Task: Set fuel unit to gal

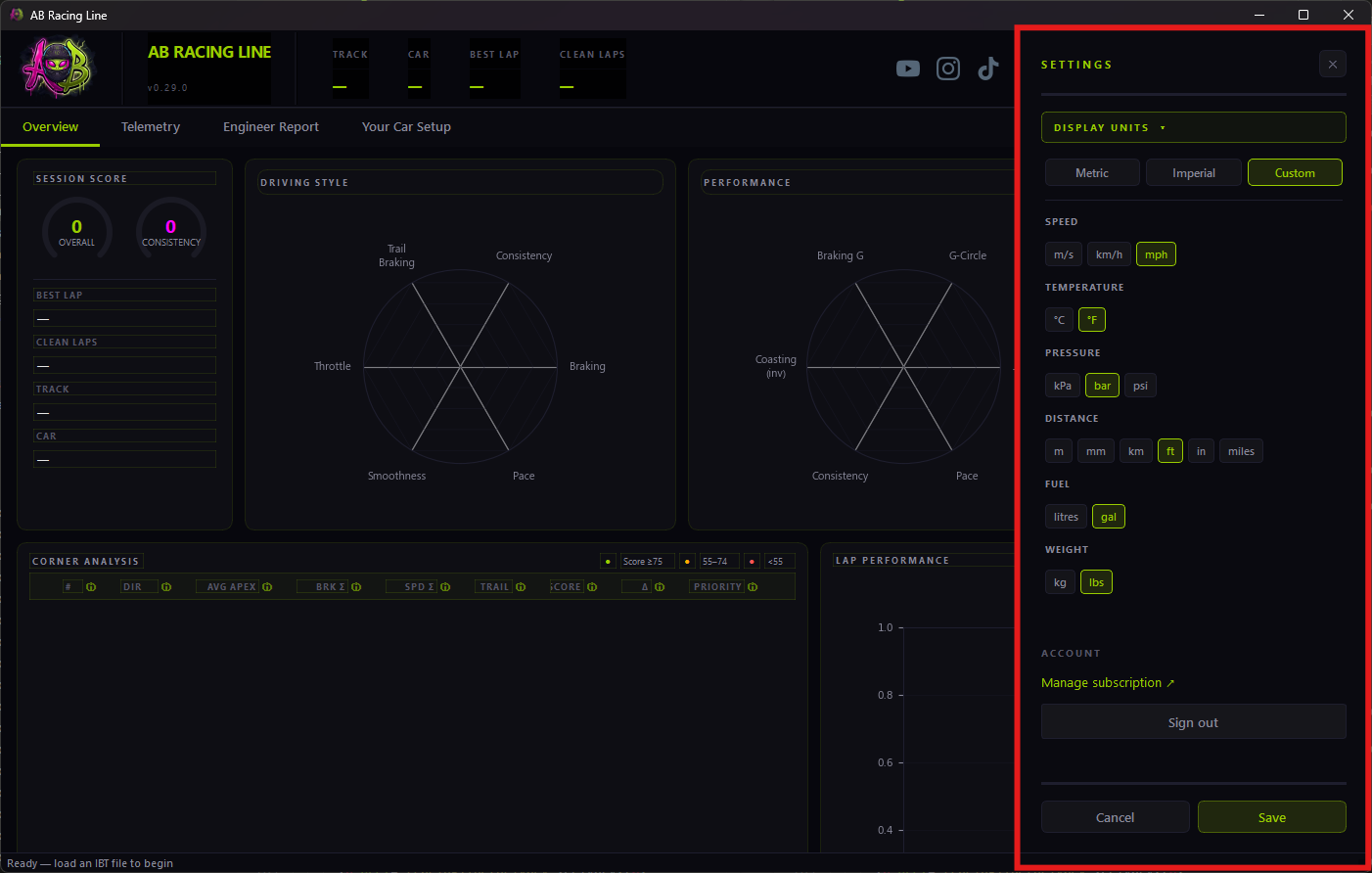Action: pyautogui.click(x=1109, y=517)
